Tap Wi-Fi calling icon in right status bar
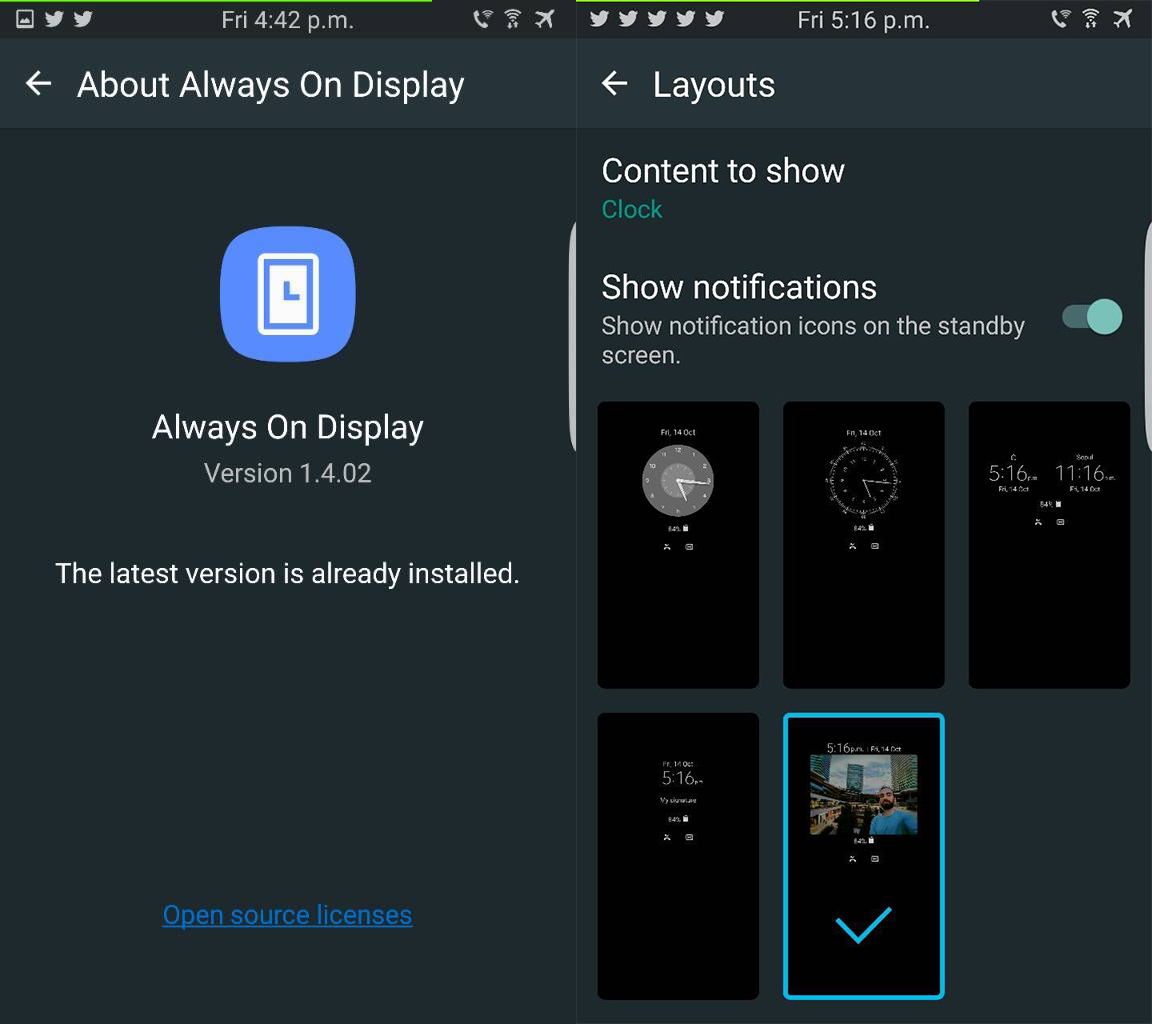Viewport: 1152px width, 1024px height. click(x=1060, y=19)
